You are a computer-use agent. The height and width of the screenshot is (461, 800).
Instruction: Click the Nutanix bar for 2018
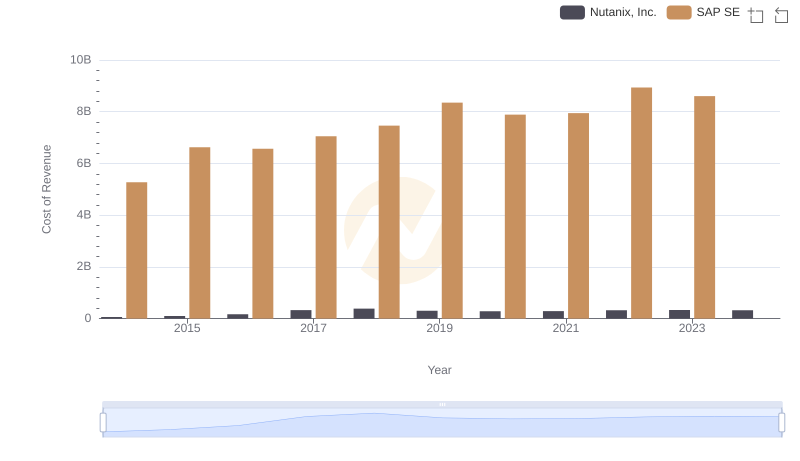tap(364, 314)
